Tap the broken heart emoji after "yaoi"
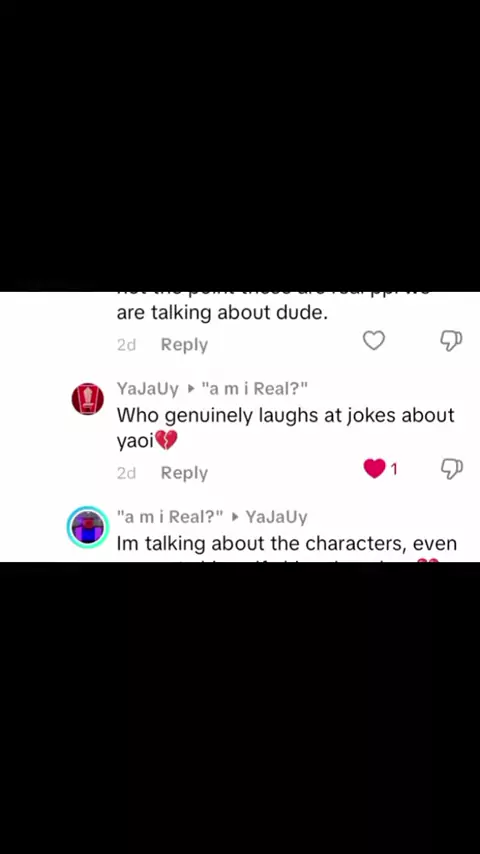Image resolution: width=480 pixels, height=854 pixels. (167, 440)
